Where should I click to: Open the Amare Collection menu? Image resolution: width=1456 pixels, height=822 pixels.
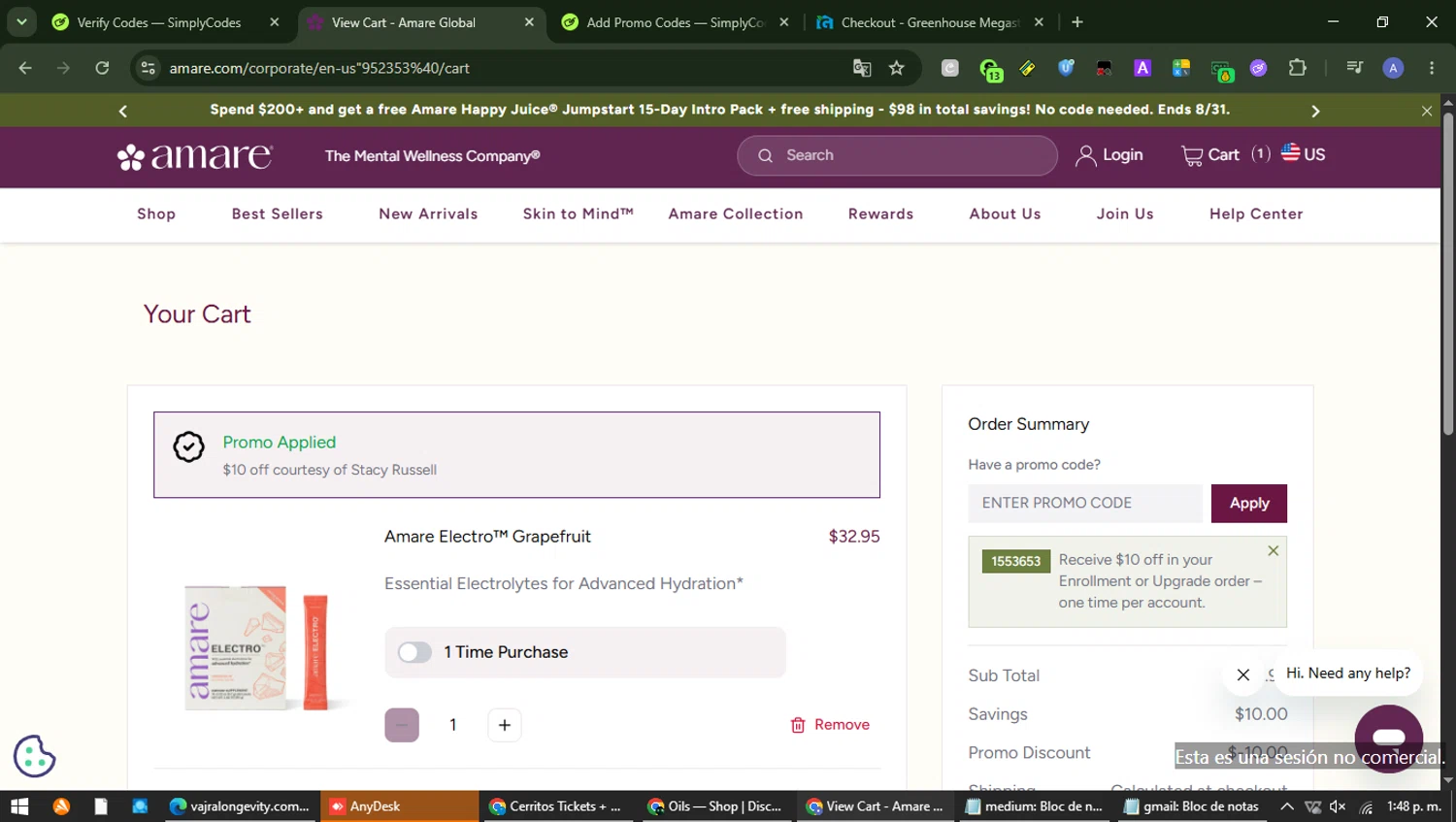[x=736, y=214]
